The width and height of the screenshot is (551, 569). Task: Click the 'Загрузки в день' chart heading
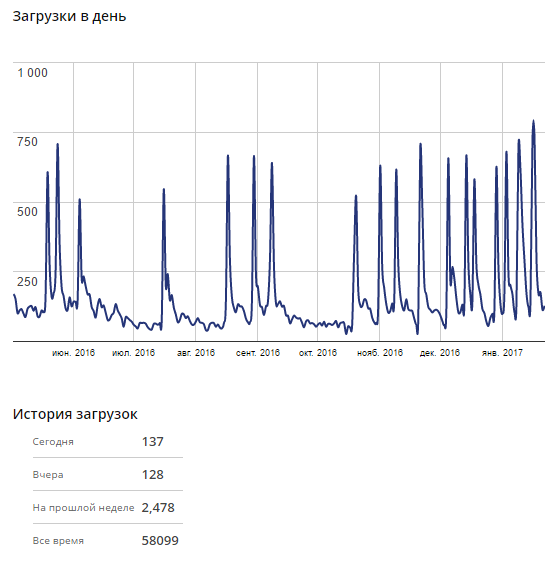[x=69, y=17]
